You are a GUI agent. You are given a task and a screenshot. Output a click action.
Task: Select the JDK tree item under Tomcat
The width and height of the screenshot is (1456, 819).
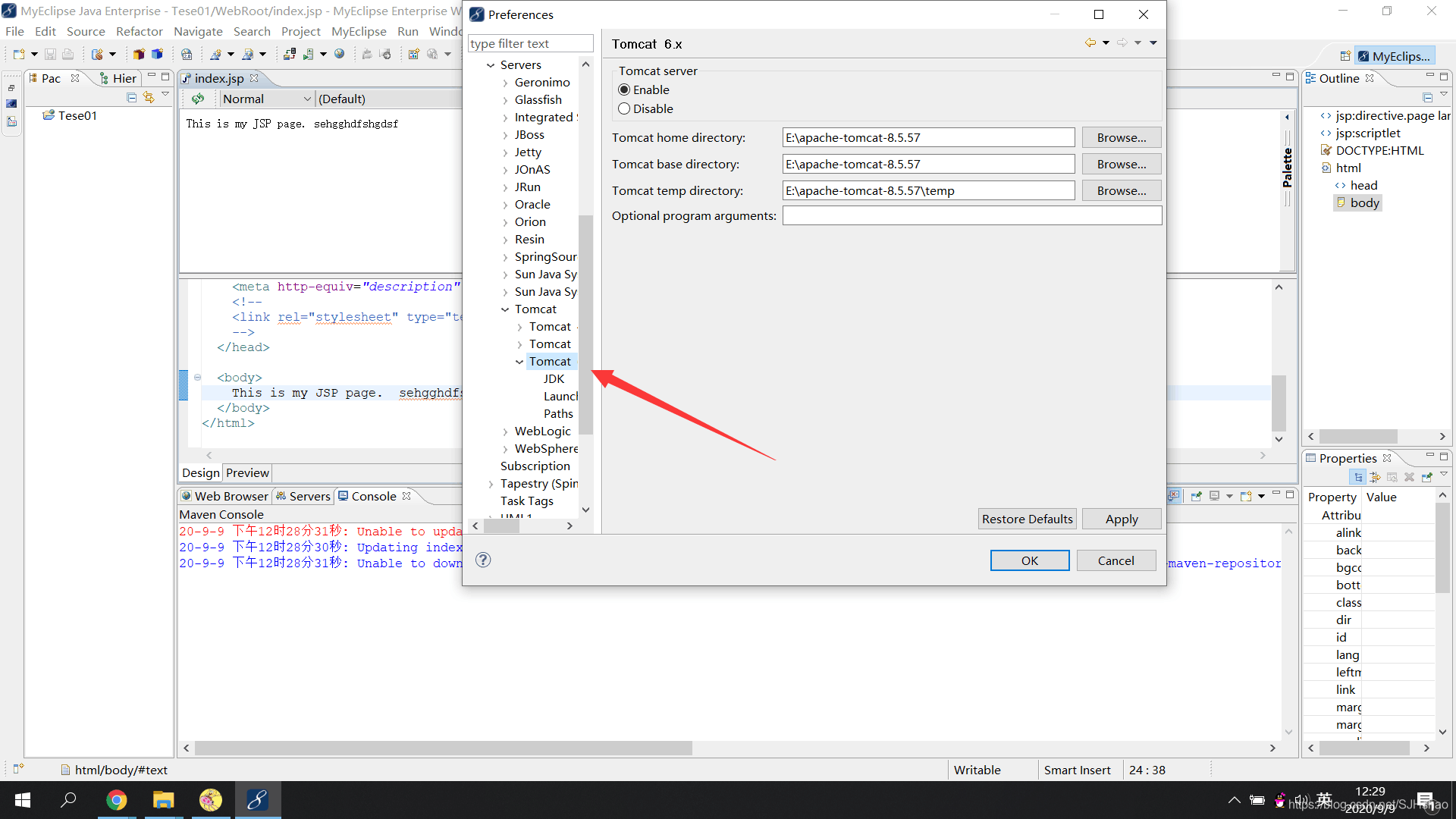click(554, 379)
